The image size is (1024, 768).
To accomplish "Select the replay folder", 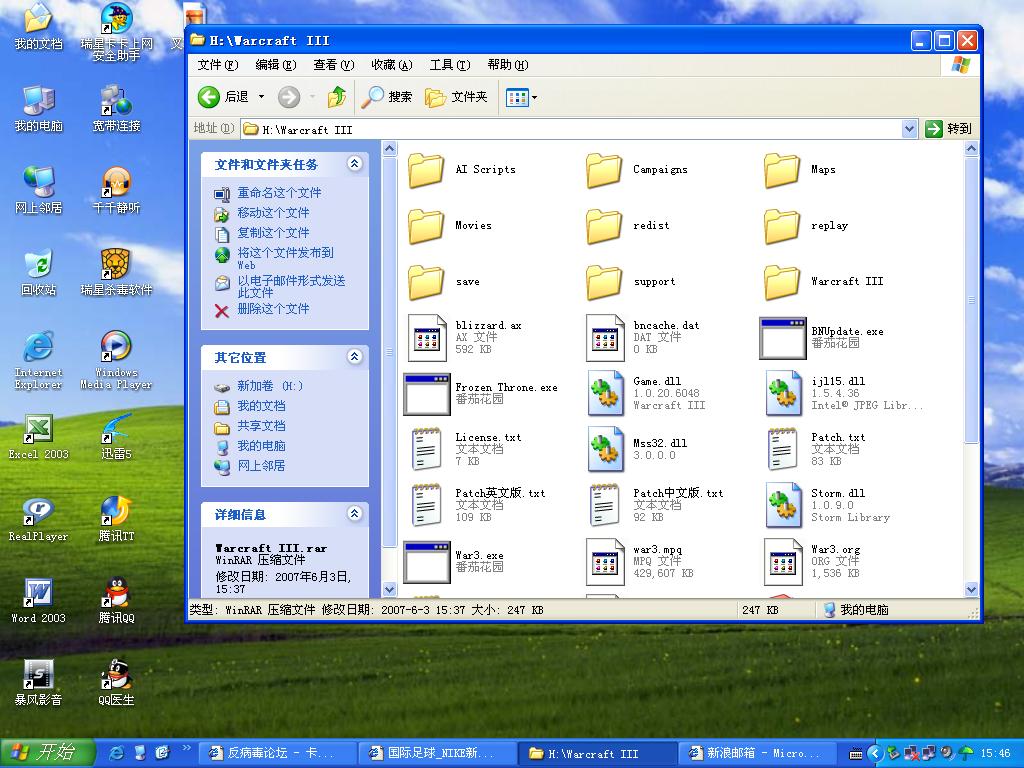I will [x=806, y=226].
